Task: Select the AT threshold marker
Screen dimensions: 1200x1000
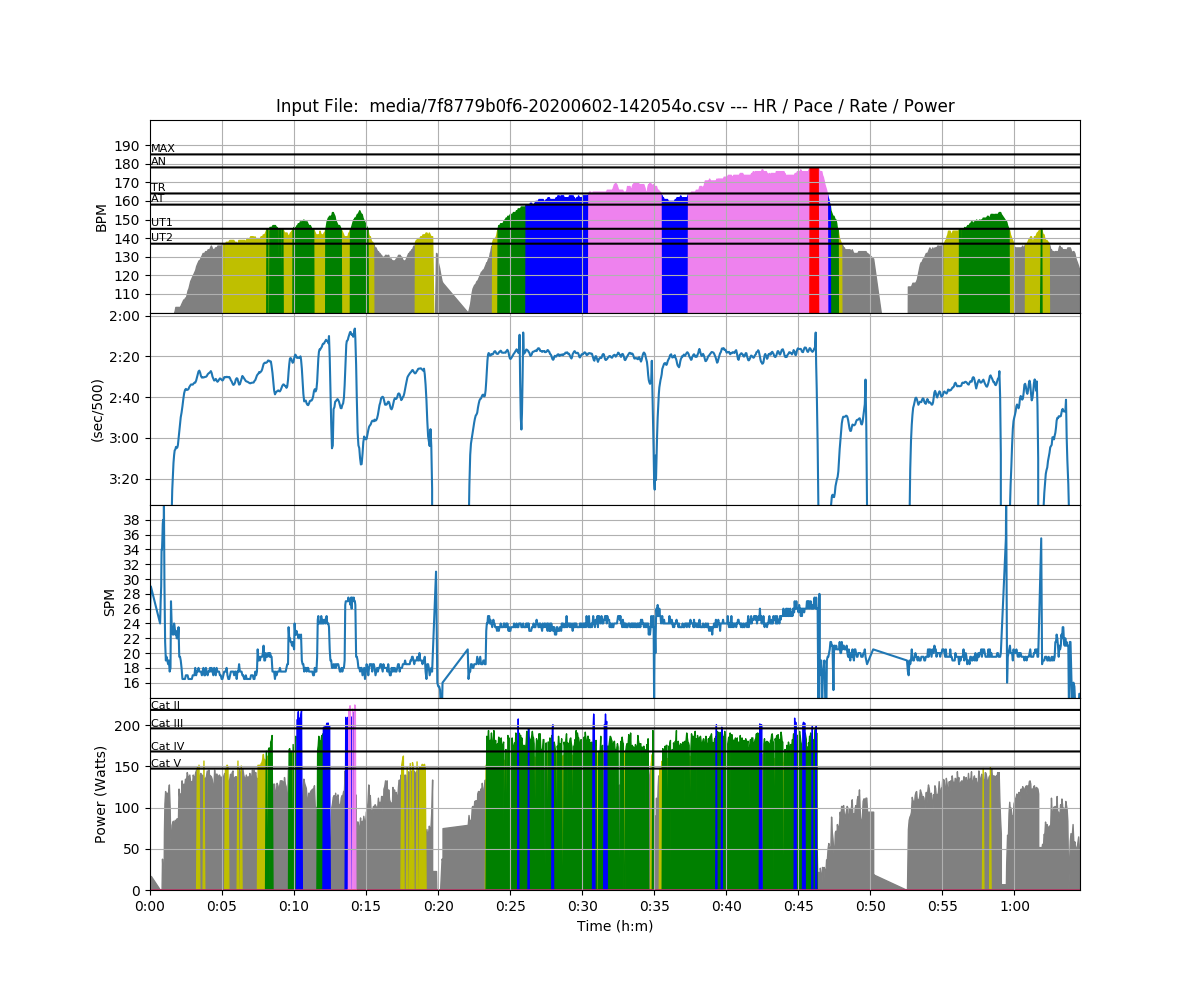Action: [157, 198]
